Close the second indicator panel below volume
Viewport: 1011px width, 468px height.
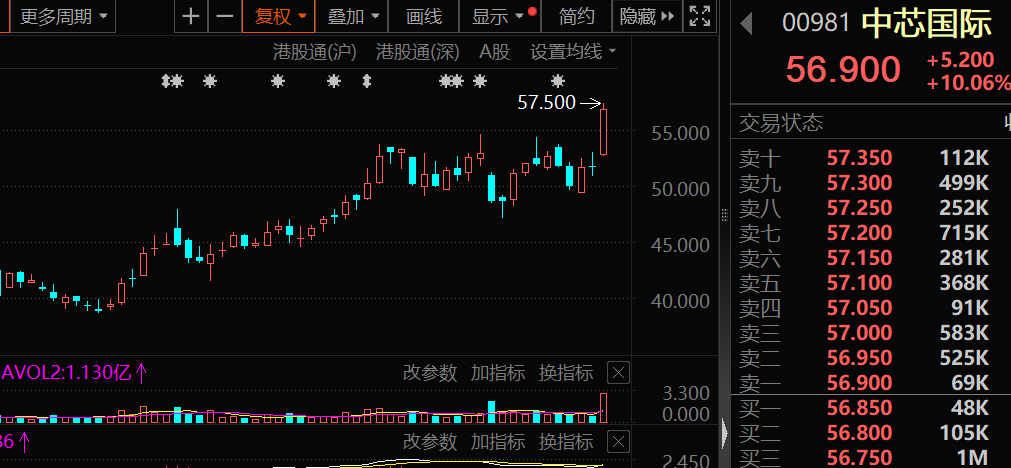pos(619,441)
